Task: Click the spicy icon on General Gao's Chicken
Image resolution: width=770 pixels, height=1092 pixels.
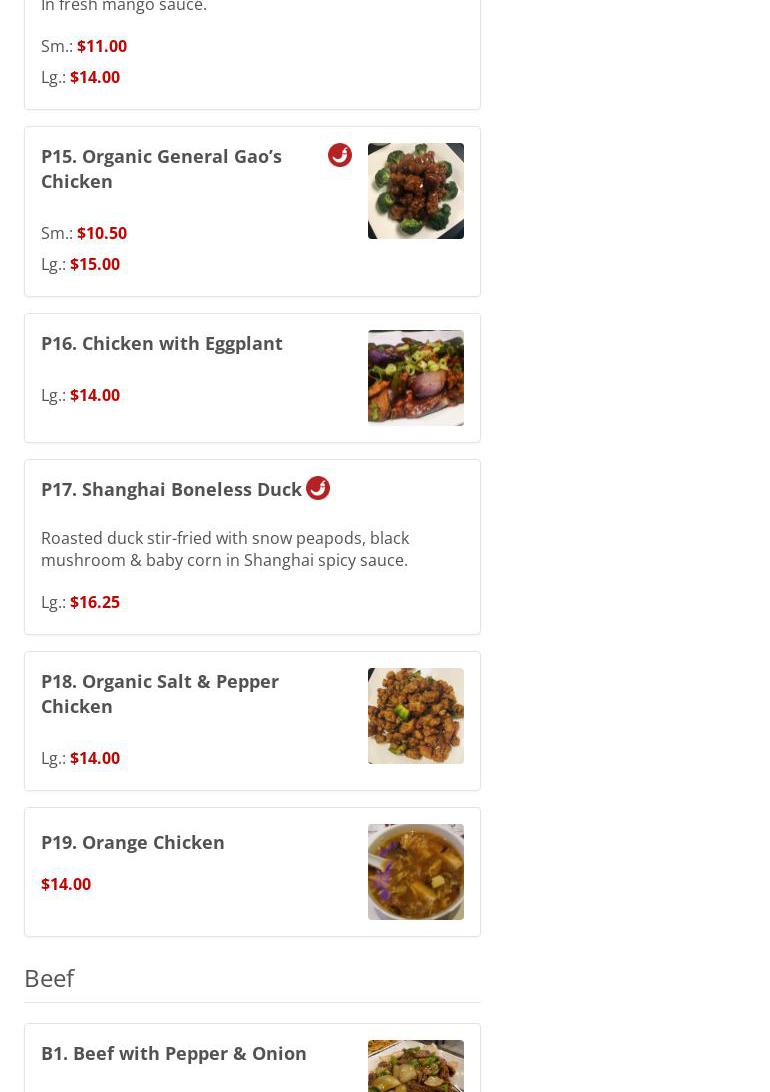Action: click(340, 155)
